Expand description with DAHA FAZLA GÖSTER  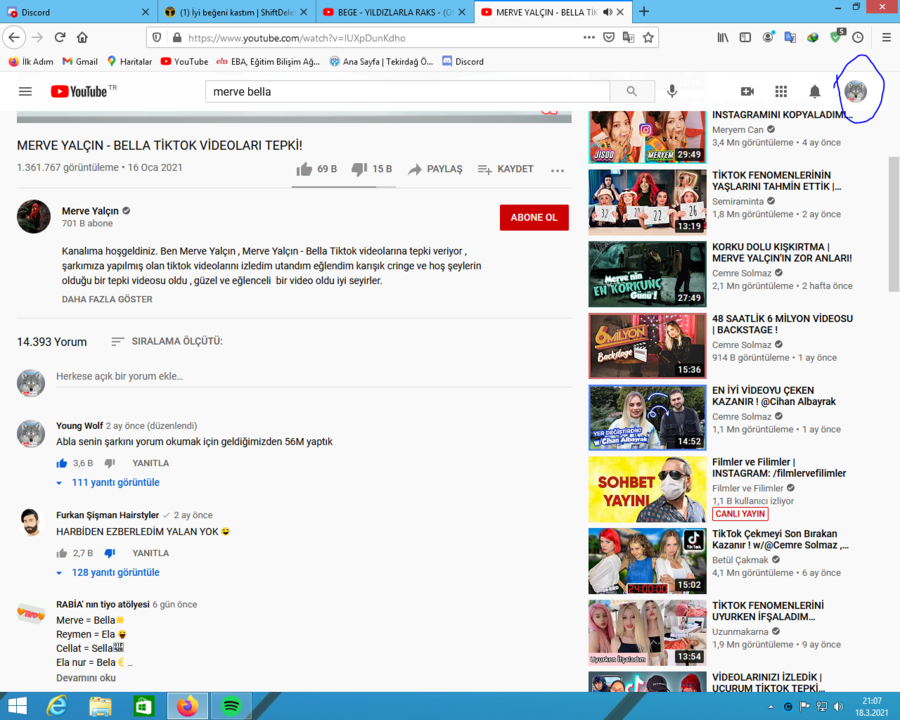(107, 299)
